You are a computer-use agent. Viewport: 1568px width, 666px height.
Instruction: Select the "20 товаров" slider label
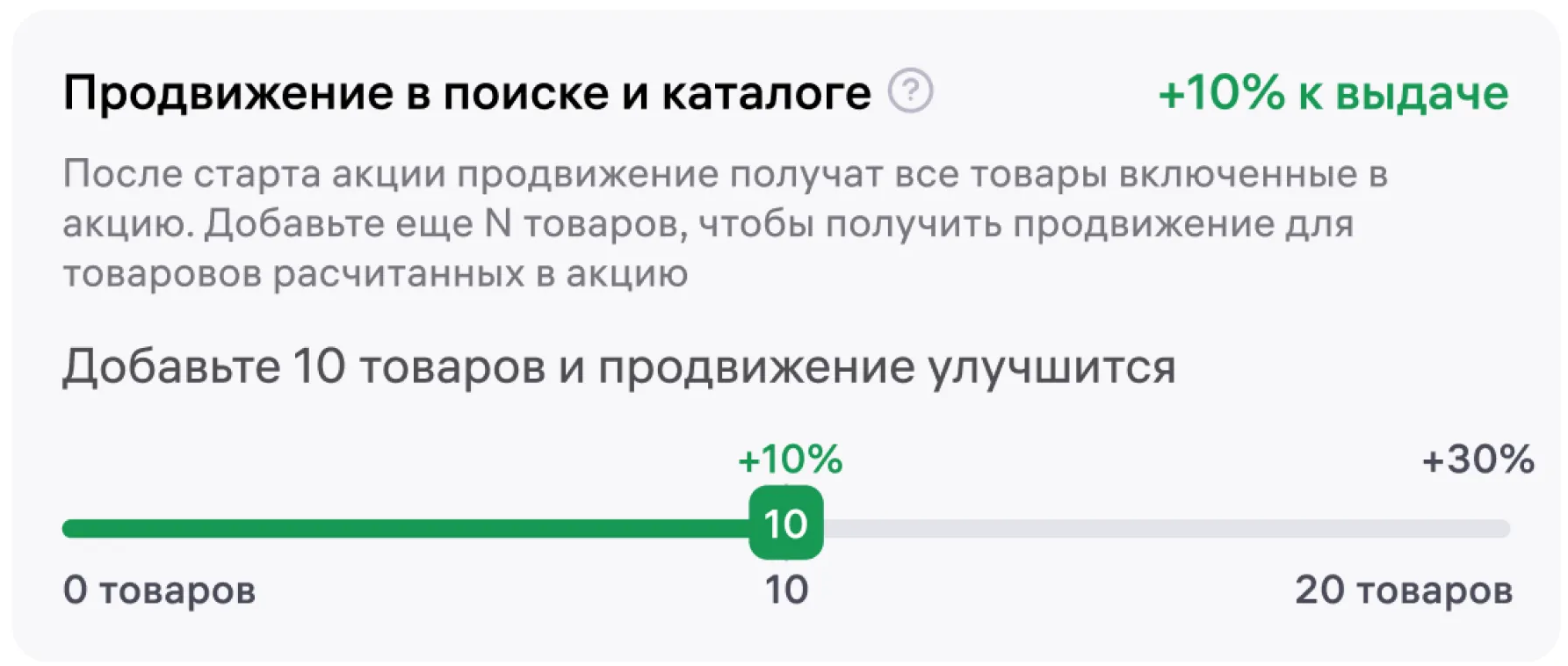[1403, 590]
